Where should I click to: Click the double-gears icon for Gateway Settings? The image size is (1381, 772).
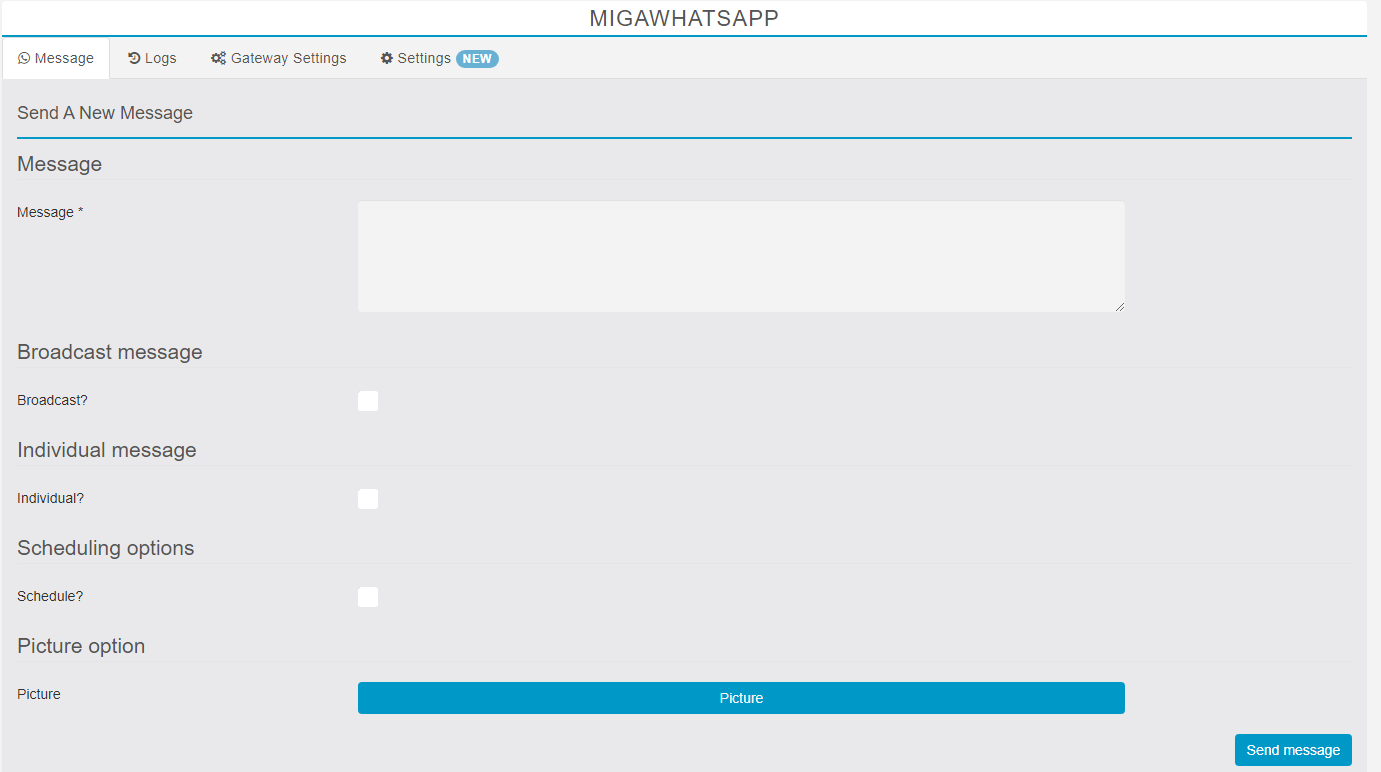[x=218, y=58]
